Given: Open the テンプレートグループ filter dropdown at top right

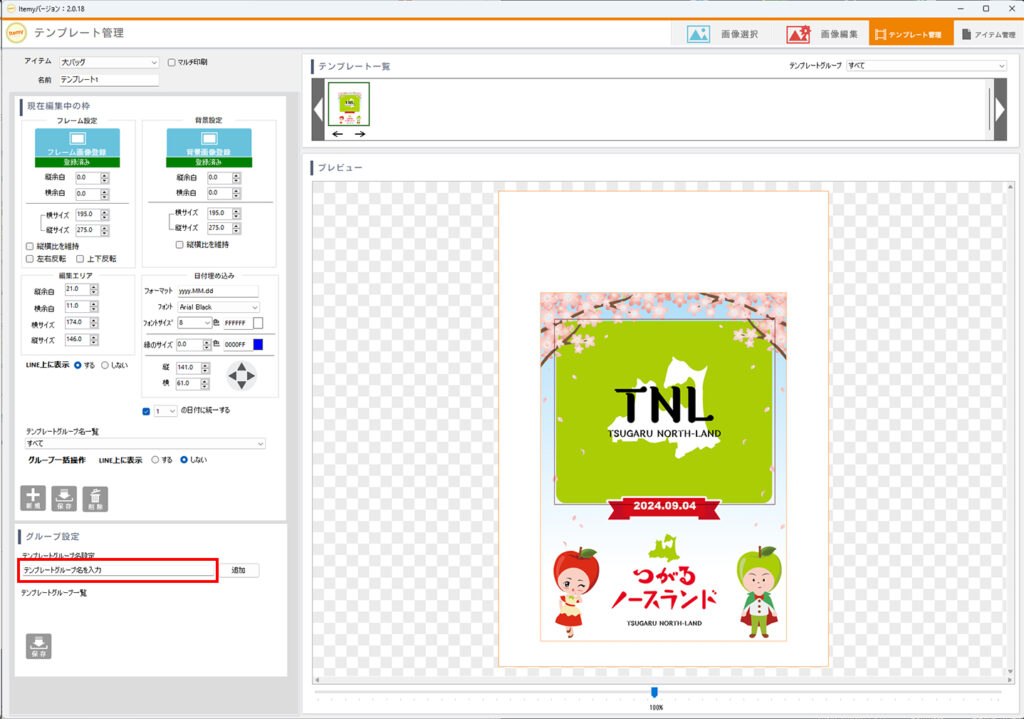Looking at the screenshot, I should 925,66.
